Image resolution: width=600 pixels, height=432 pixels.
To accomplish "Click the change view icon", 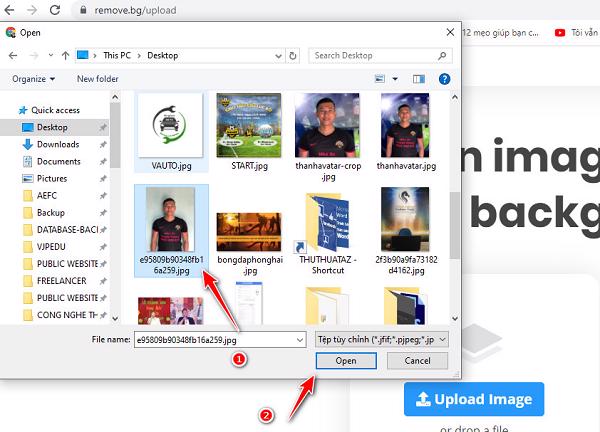I will (381, 78).
